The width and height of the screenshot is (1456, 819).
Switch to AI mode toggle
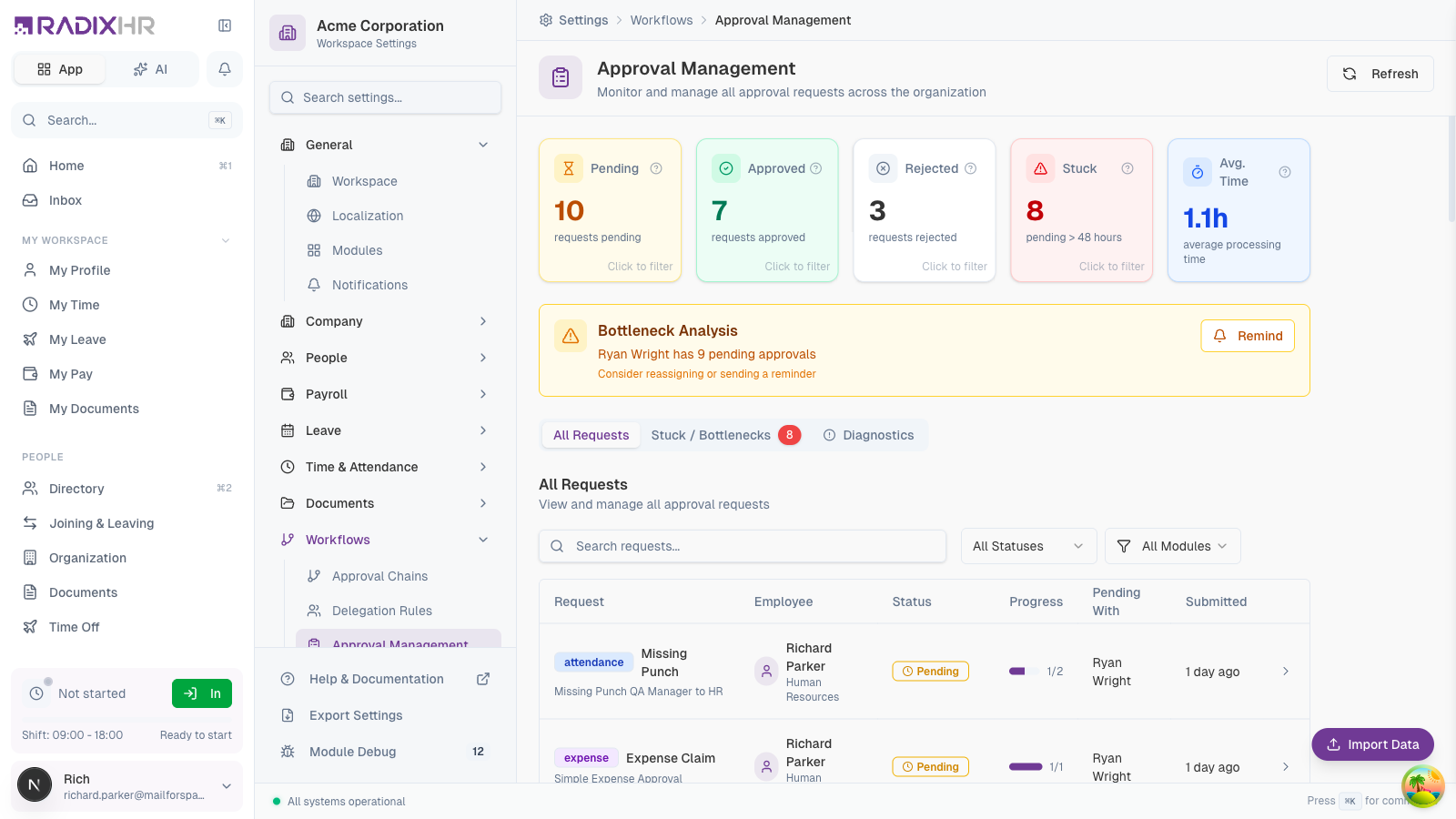coord(151,69)
